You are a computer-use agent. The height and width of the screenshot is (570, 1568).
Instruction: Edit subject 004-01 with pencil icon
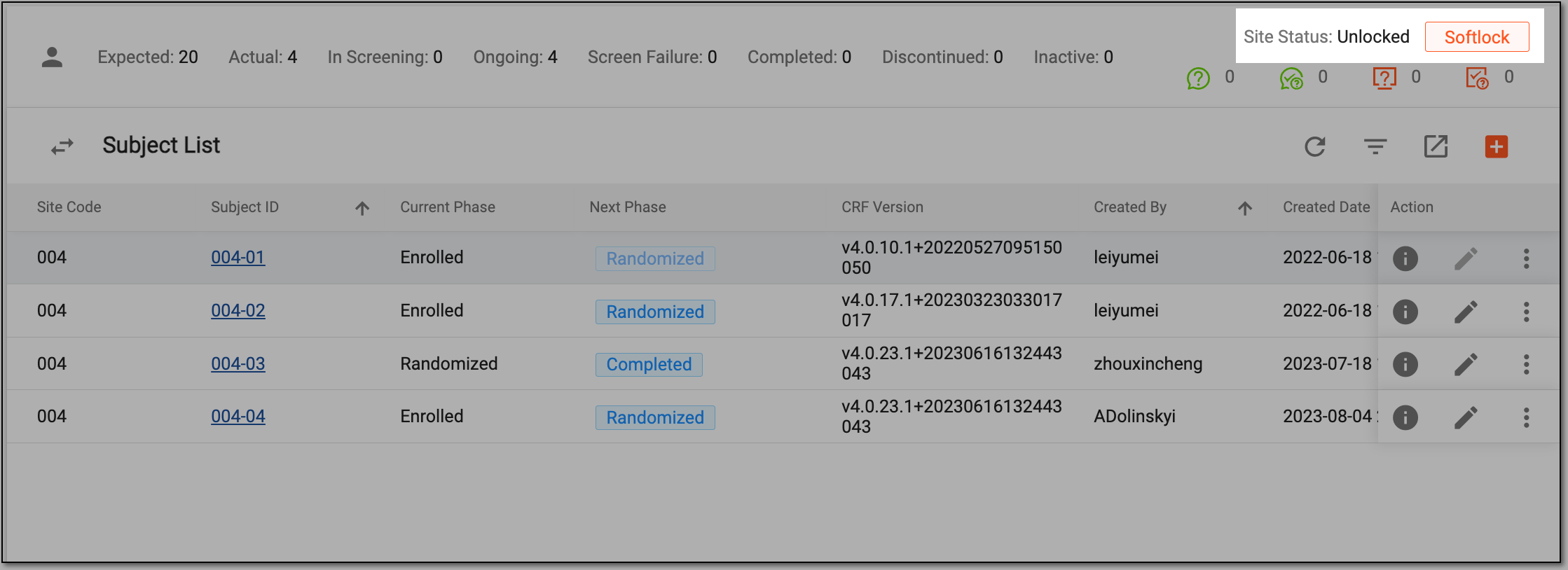(x=1466, y=258)
